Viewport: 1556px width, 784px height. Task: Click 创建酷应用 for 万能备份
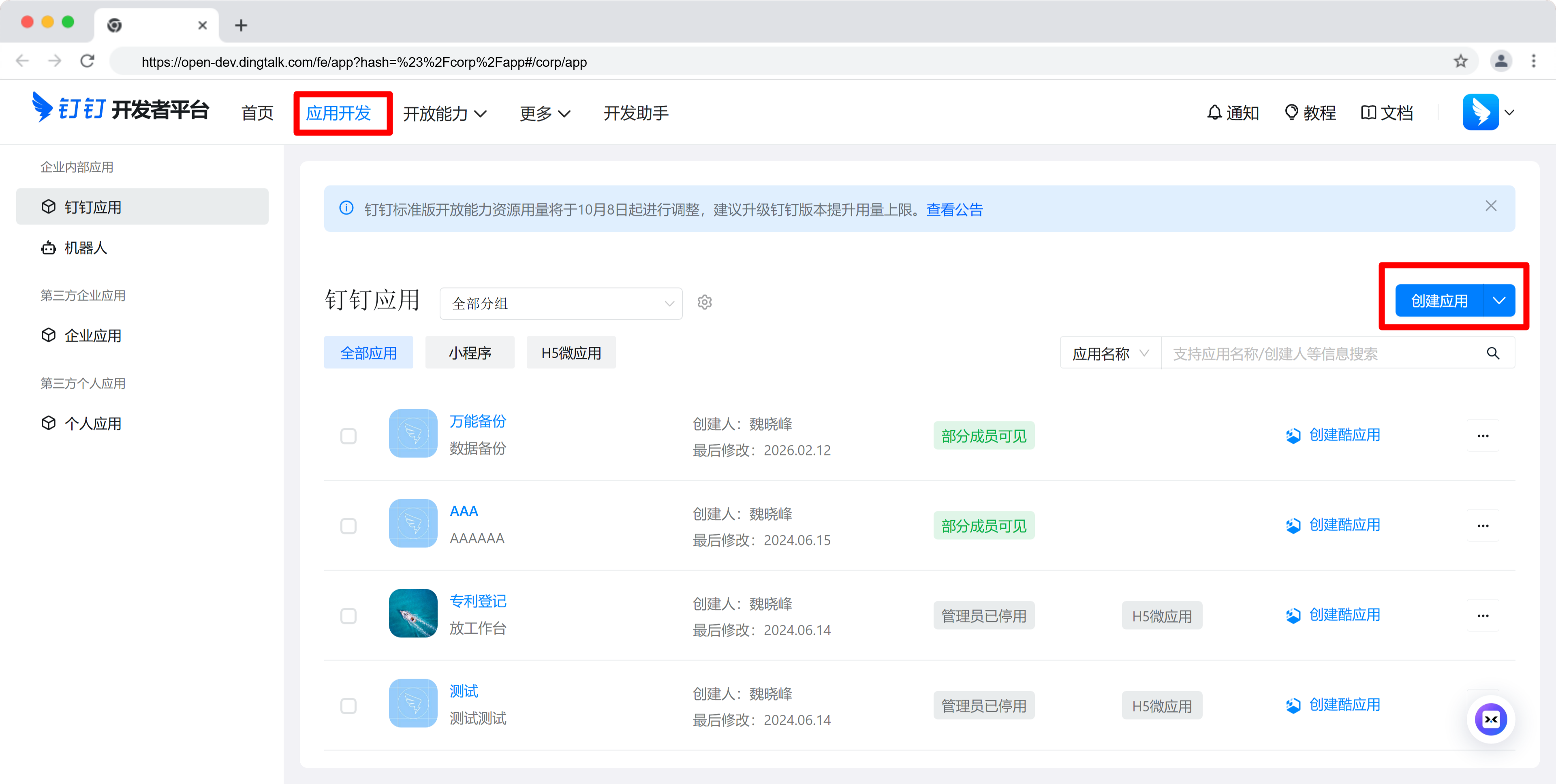point(1332,435)
